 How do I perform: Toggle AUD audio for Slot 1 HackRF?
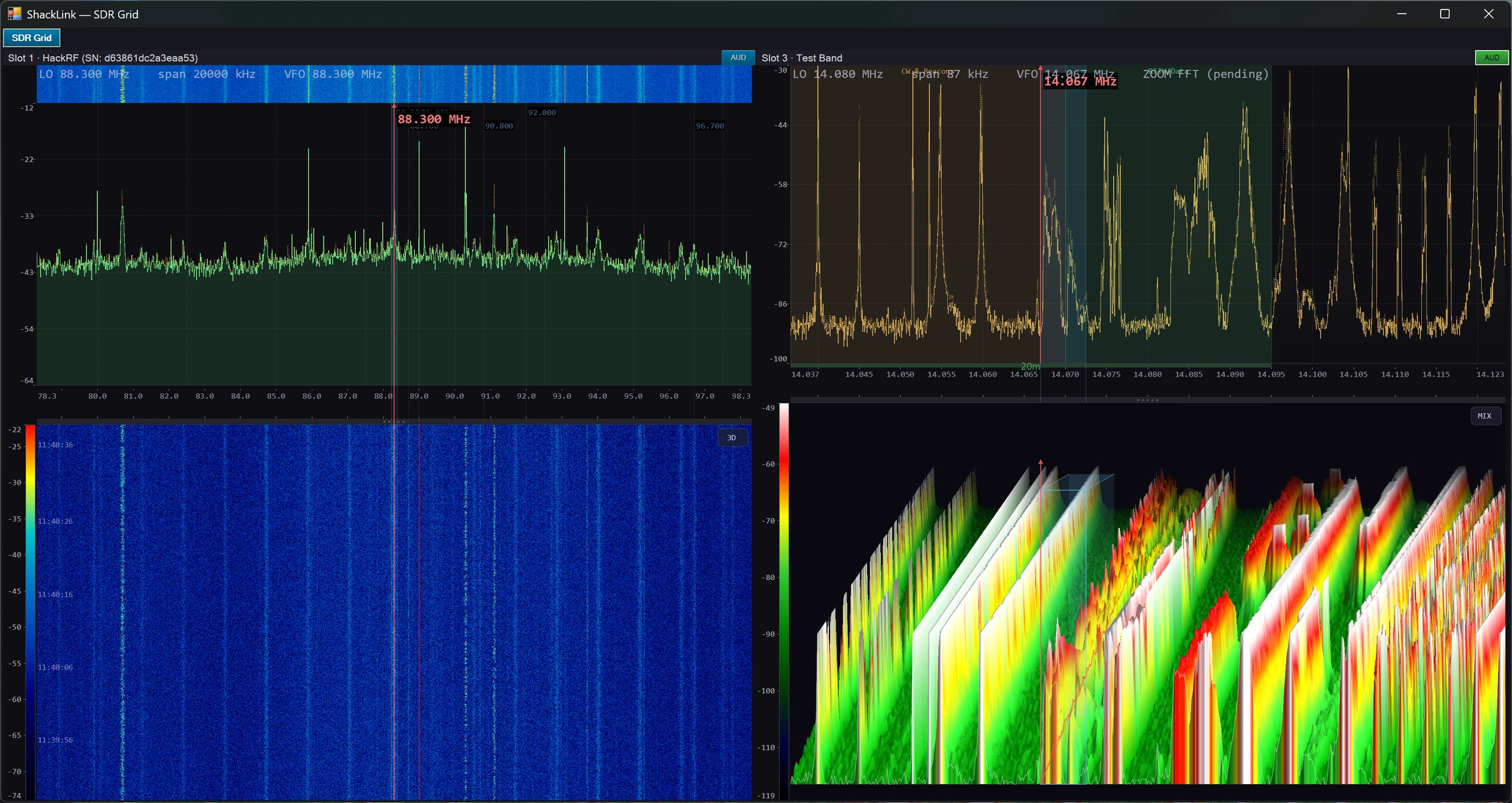point(738,57)
